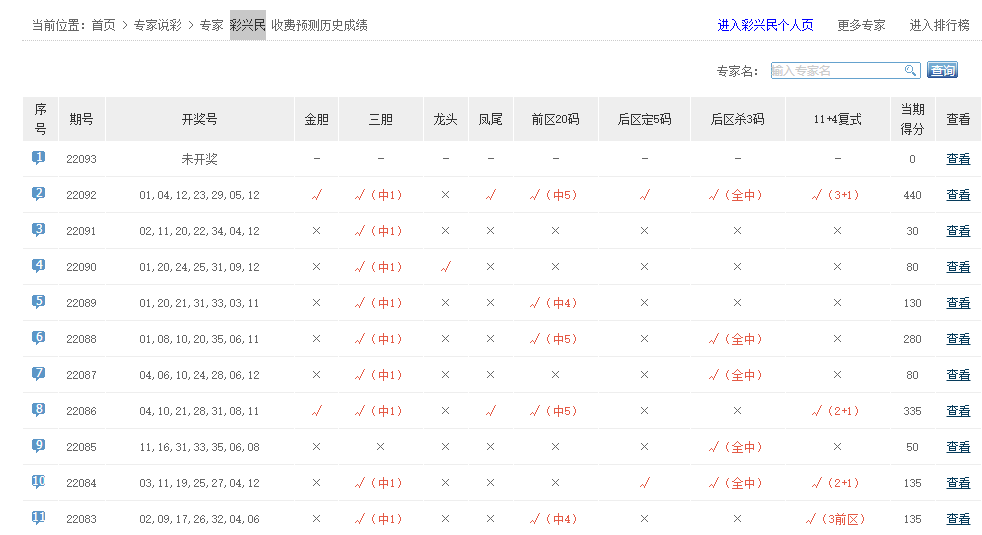This screenshot has width=982, height=535.
Task: Click comment bubble icon for row 2
Action: tap(39, 194)
